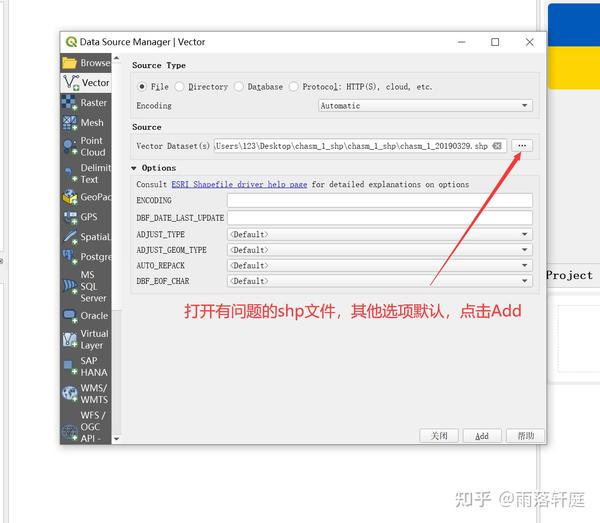Open the ADJUST_TYPE dropdown

[x=380, y=234]
